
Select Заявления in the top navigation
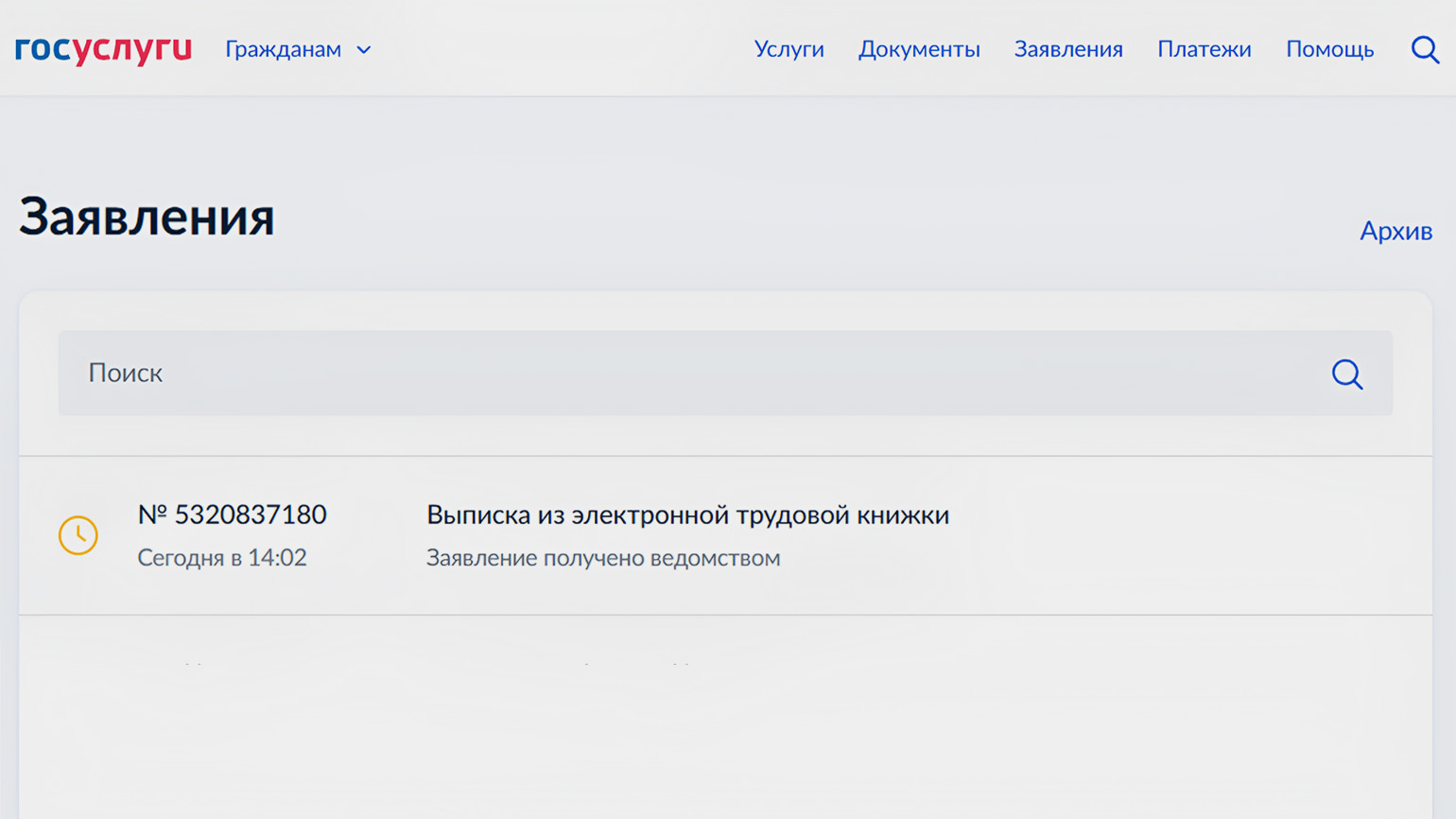tap(1068, 49)
